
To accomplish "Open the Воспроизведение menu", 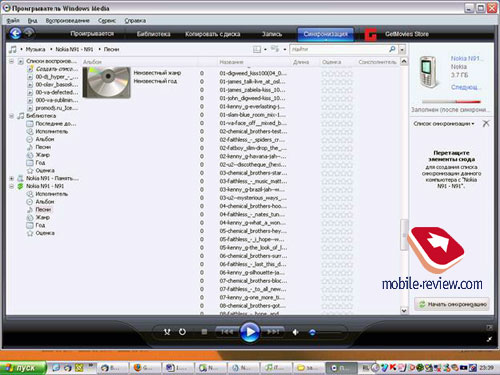I will tap(68, 20).
